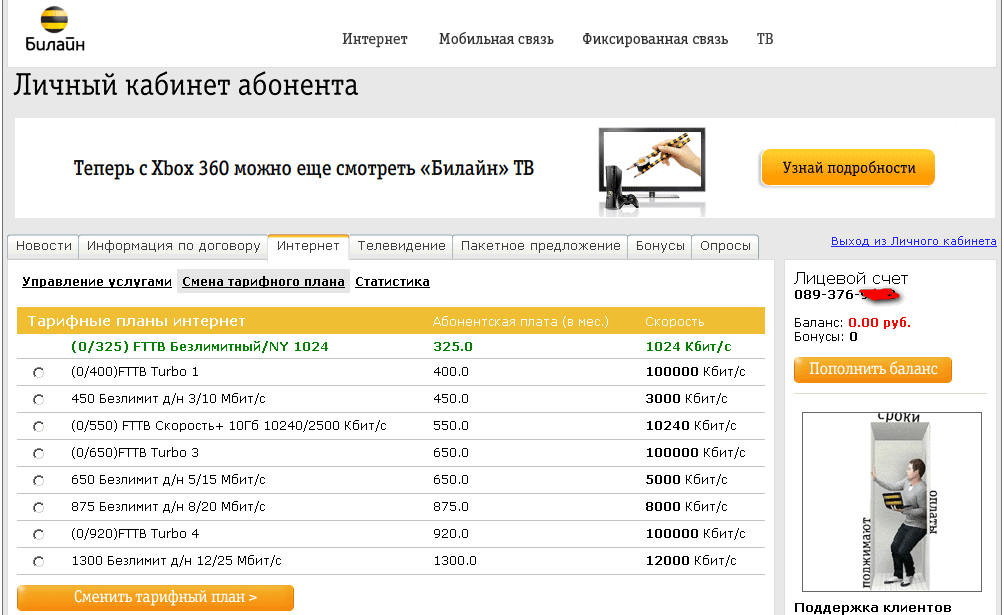Image resolution: width=1004 pixels, height=615 pixels.
Task: Pick the FTTB Turbo 3 radio button
Action: click(x=39, y=454)
